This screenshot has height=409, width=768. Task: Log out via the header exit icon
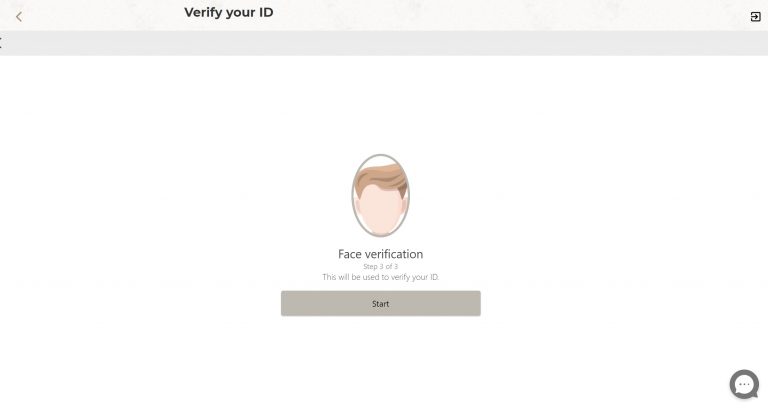pos(755,16)
